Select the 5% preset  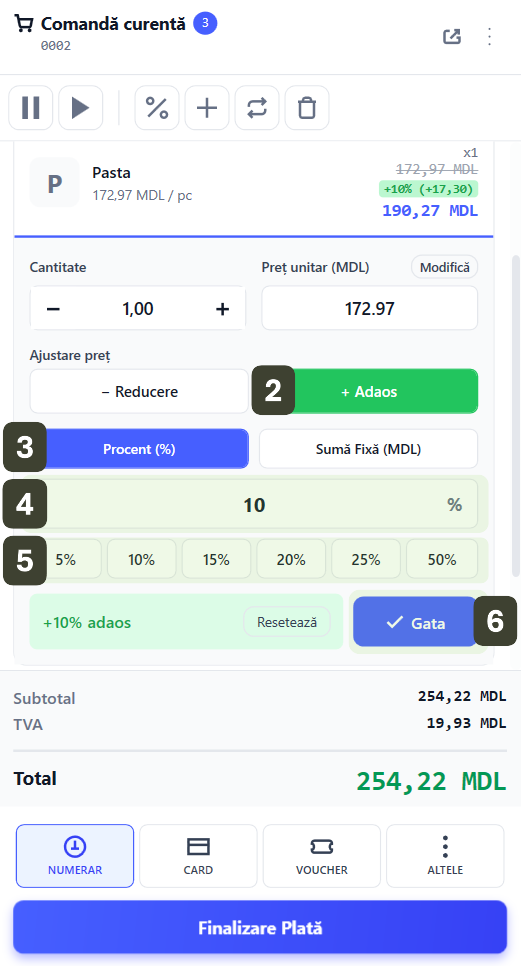[x=66, y=559]
